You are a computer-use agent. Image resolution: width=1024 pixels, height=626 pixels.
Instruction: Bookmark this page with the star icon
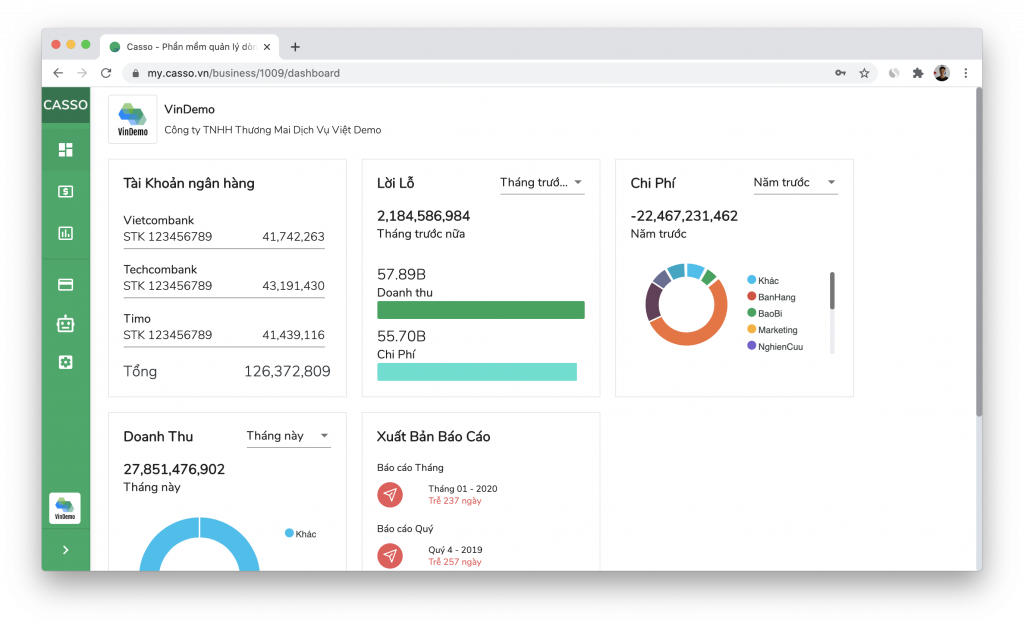click(x=864, y=73)
